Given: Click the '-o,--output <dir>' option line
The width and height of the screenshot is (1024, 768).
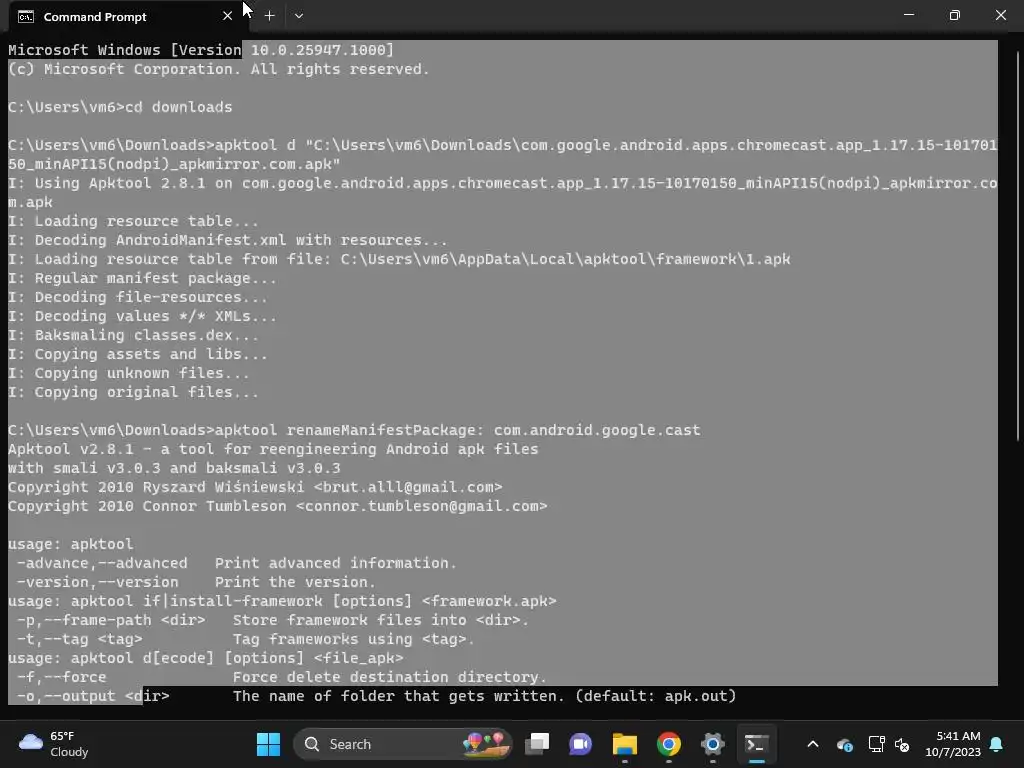Looking at the screenshot, I should click(377, 696).
